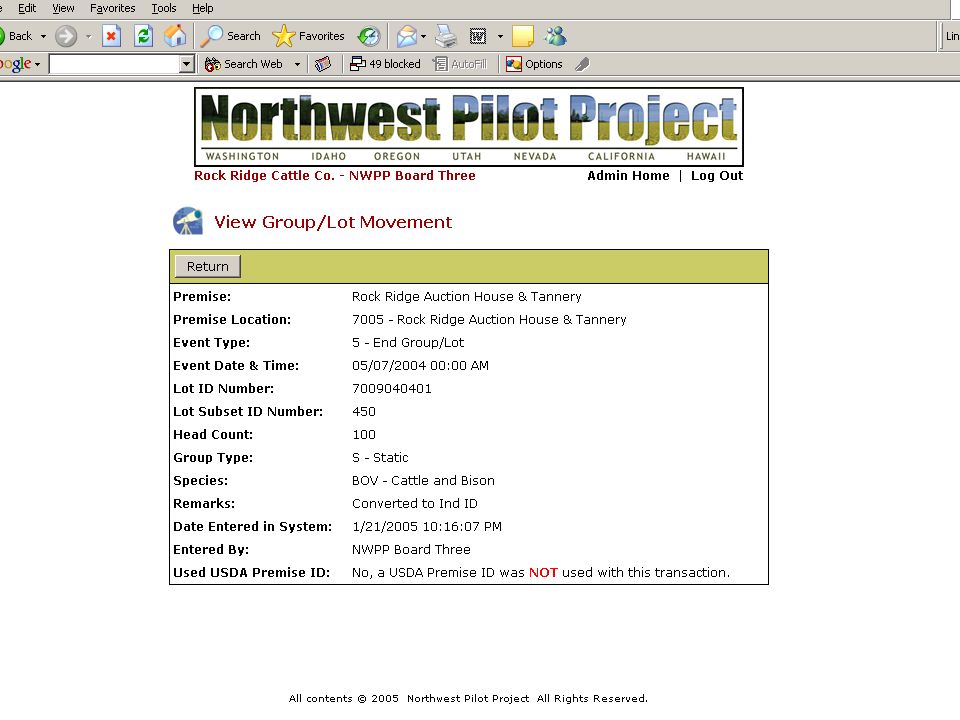Viewport: 960px width, 720px height.
Task: Open the Favorites menu
Action: [113, 8]
